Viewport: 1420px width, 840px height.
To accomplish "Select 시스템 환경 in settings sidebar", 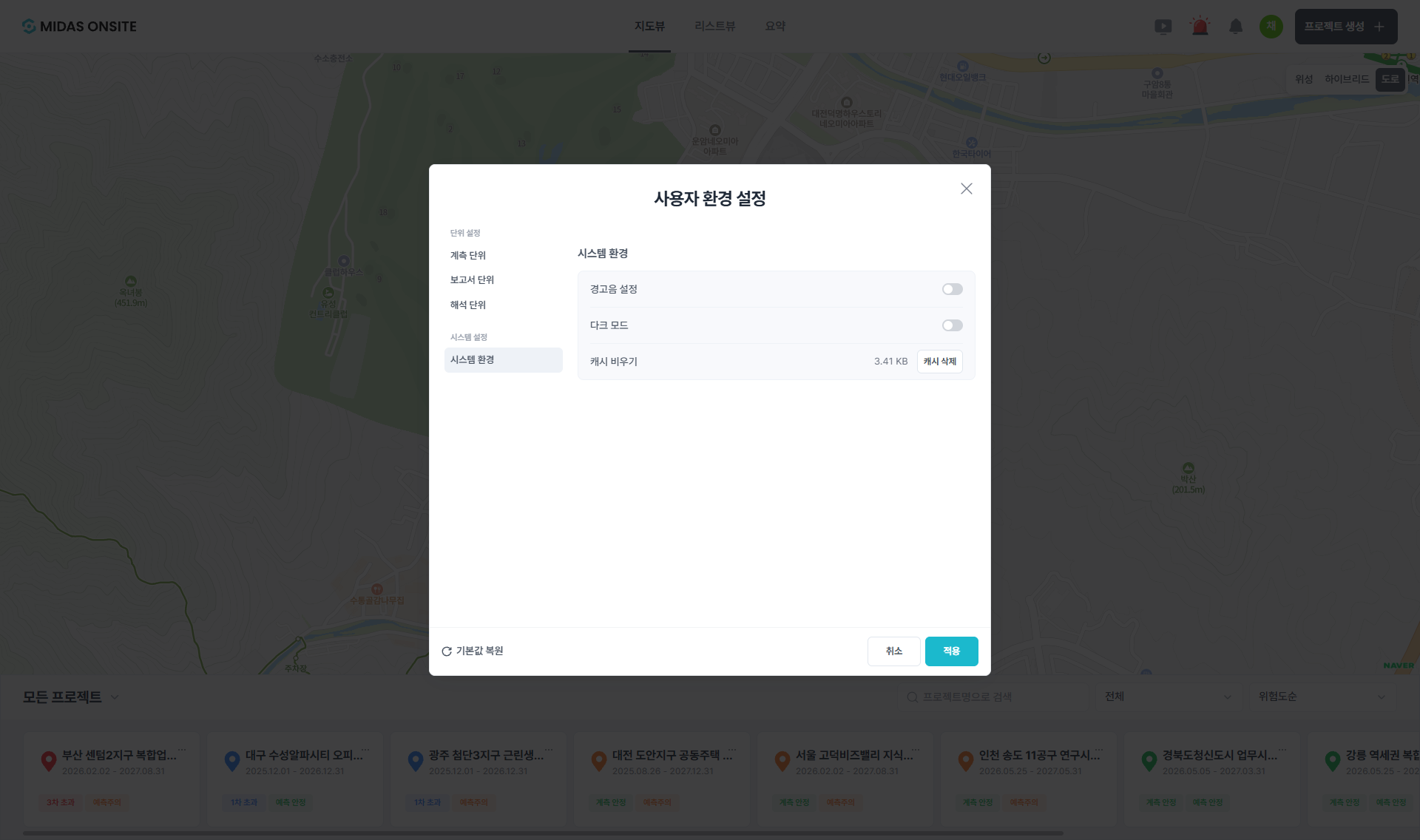I will [503, 360].
